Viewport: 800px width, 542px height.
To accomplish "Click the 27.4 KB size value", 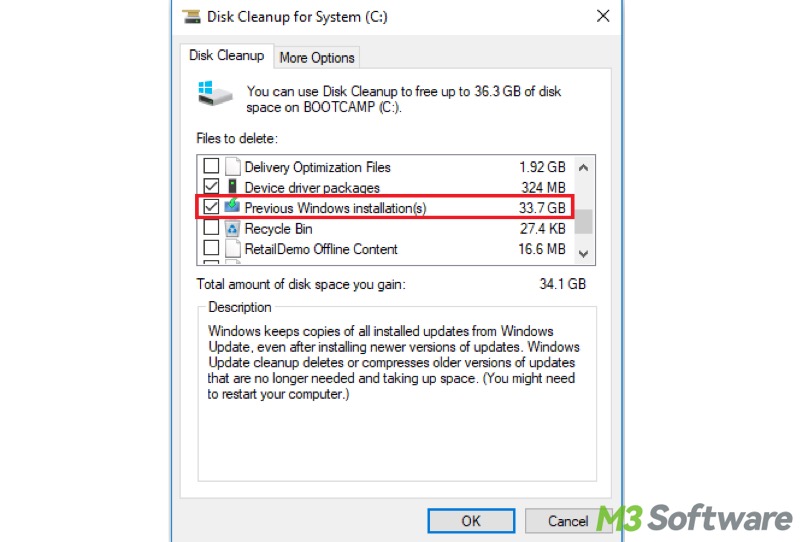I will (x=542, y=229).
